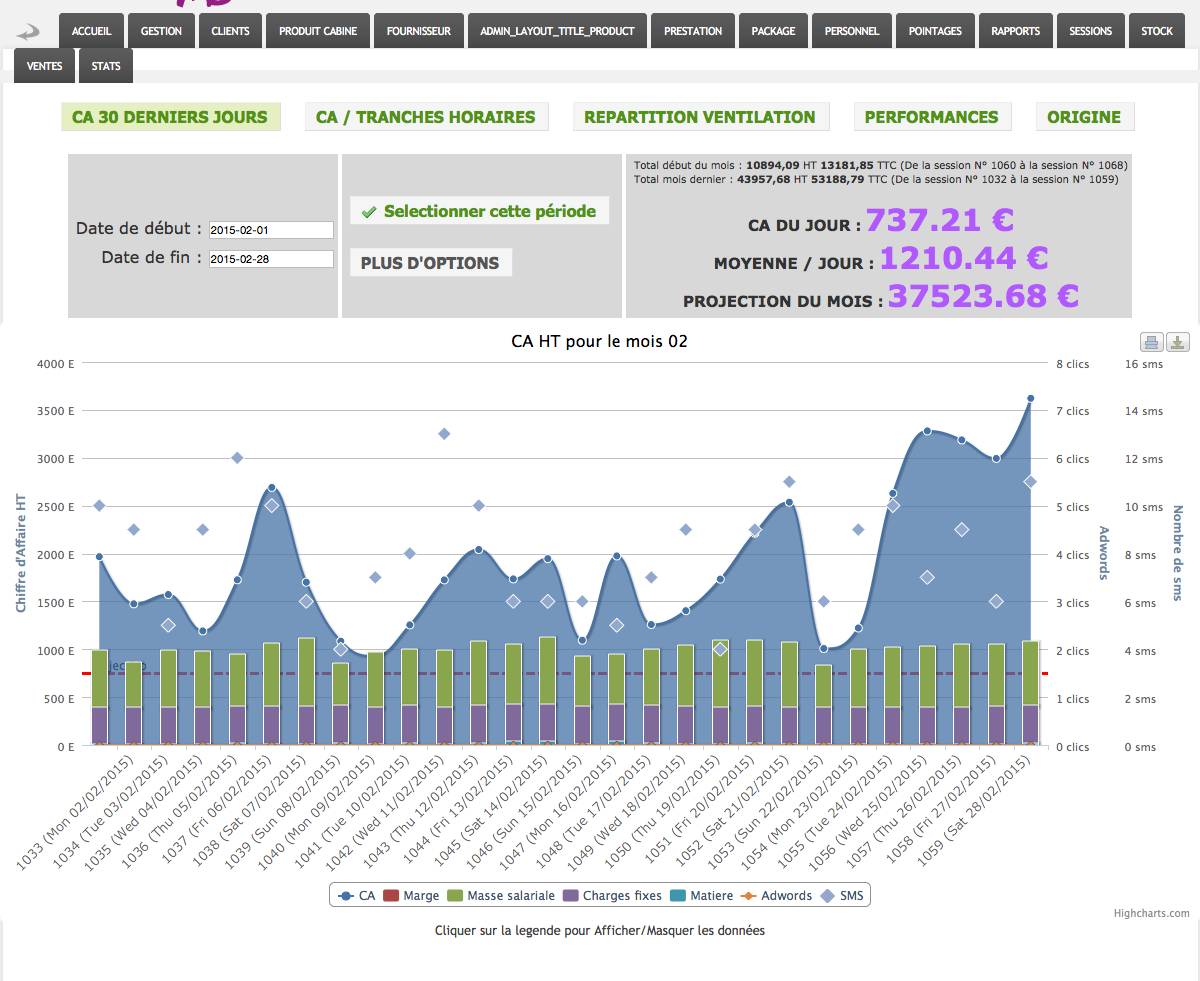Switch to the PRODUIT CABINE tab

pos(318,31)
